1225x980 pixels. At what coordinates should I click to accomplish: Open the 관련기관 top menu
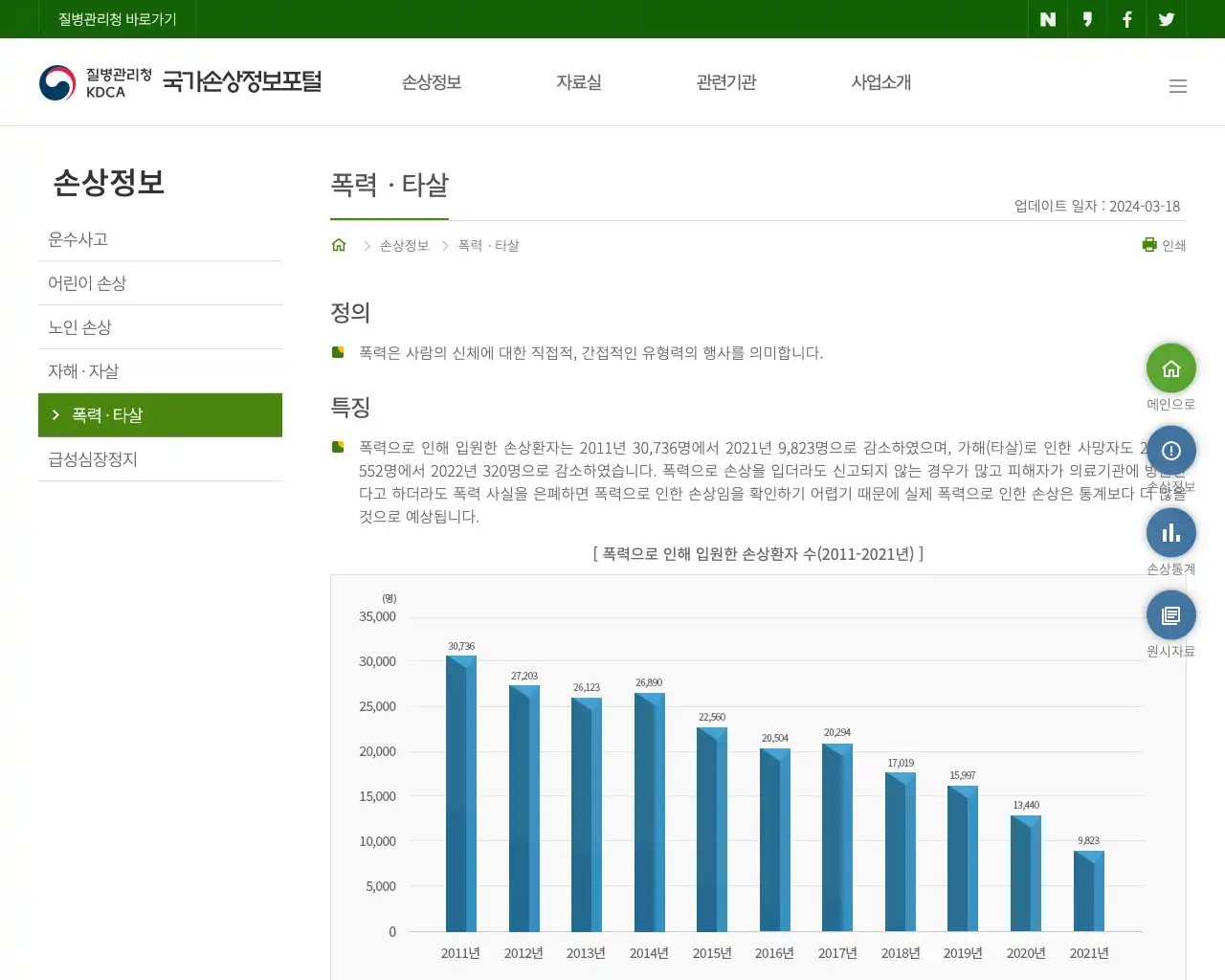(726, 82)
